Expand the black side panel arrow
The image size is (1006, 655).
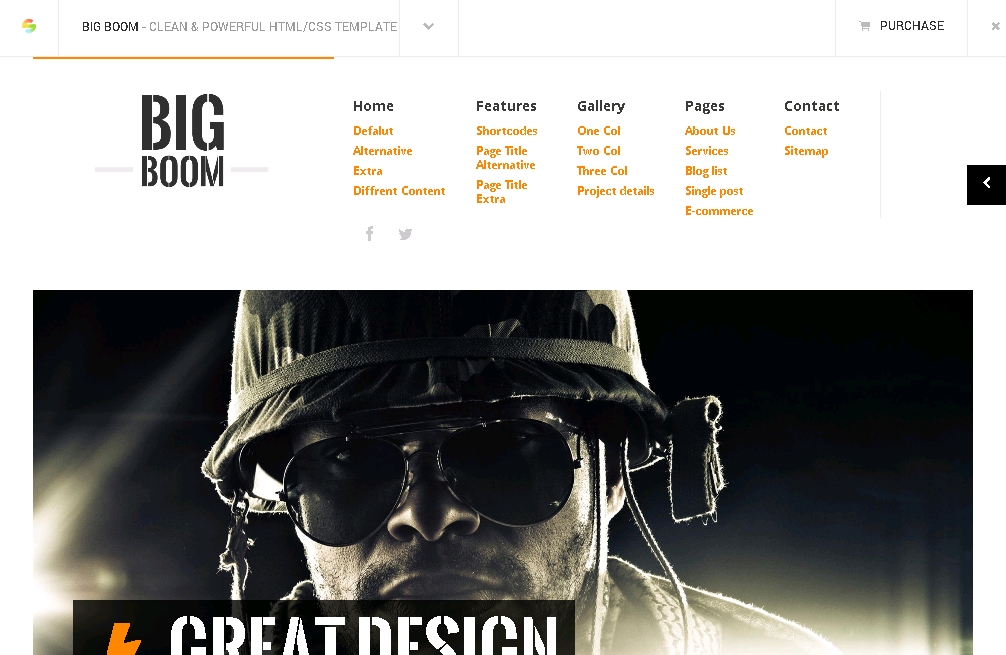point(986,184)
